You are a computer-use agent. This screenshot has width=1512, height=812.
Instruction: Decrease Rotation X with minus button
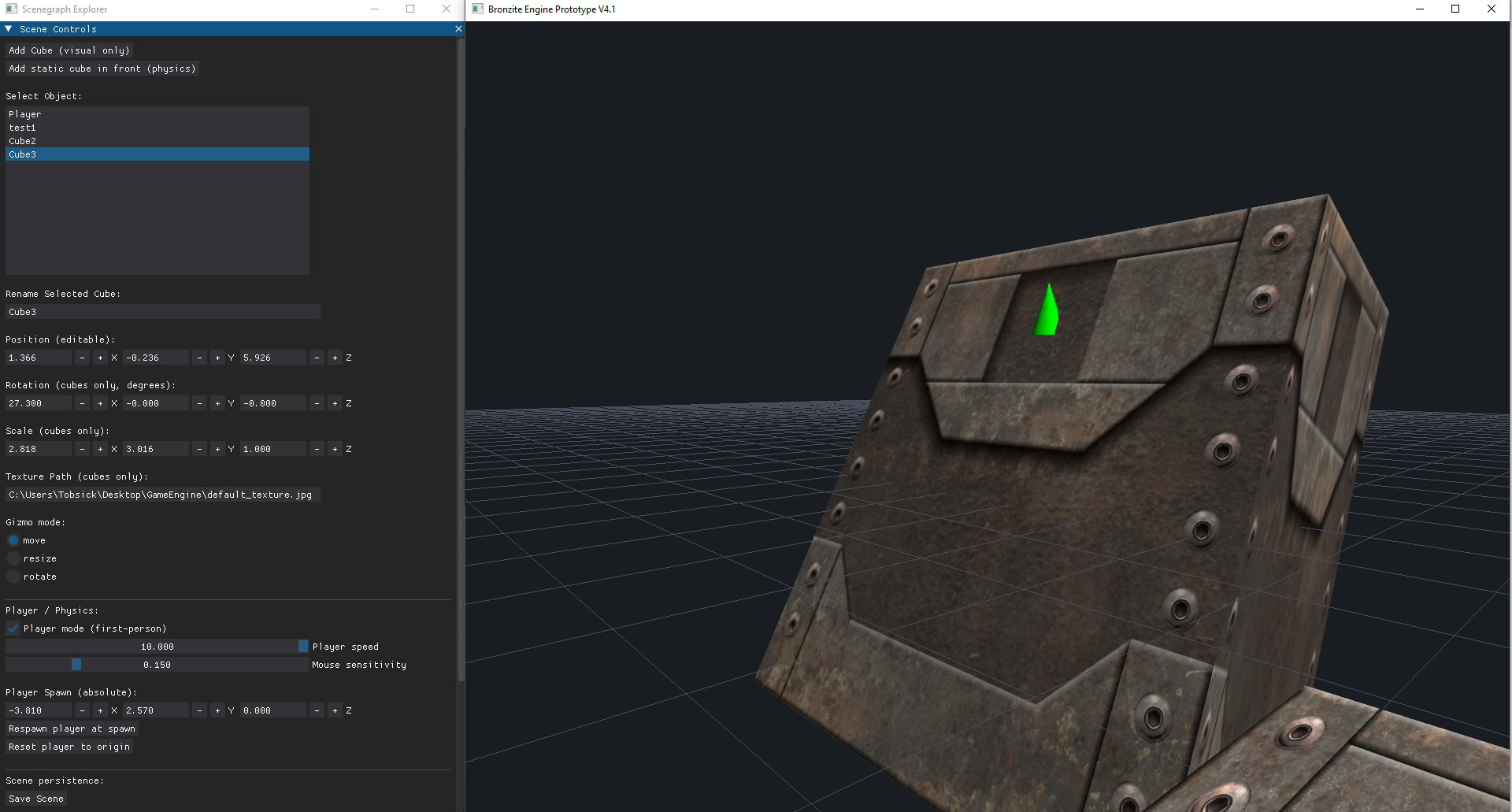point(82,403)
